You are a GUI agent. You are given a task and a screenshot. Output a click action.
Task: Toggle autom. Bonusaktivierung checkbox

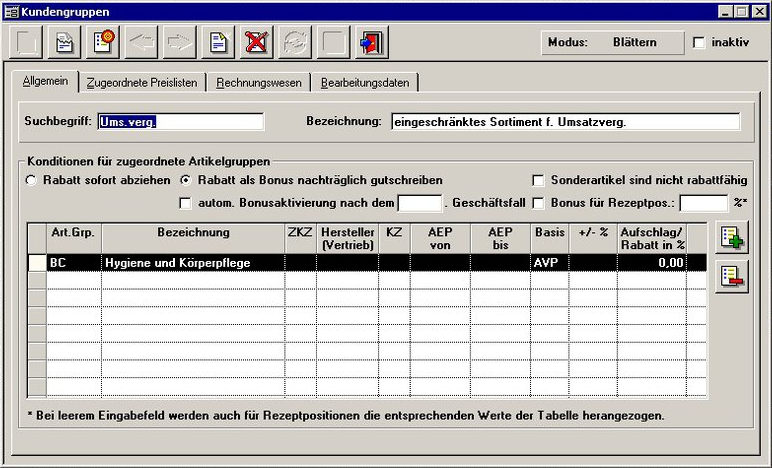click(x=185, y=203)
